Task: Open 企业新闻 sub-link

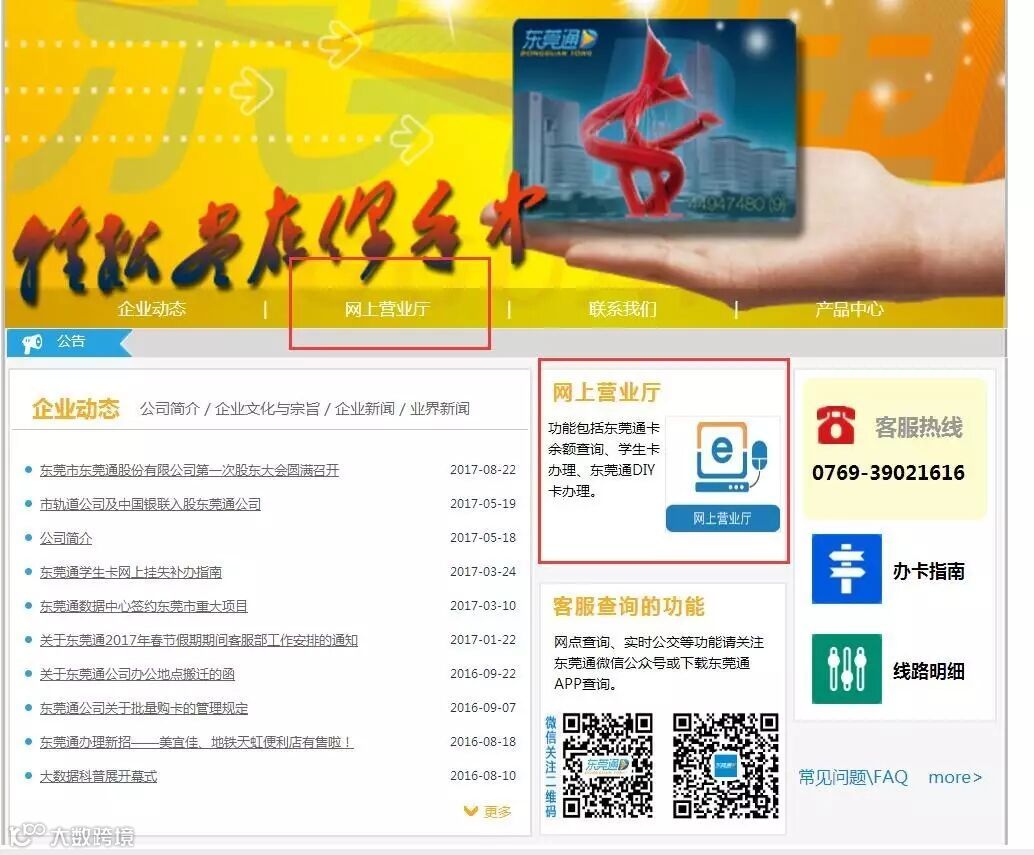Action: [x=365, y=409]
